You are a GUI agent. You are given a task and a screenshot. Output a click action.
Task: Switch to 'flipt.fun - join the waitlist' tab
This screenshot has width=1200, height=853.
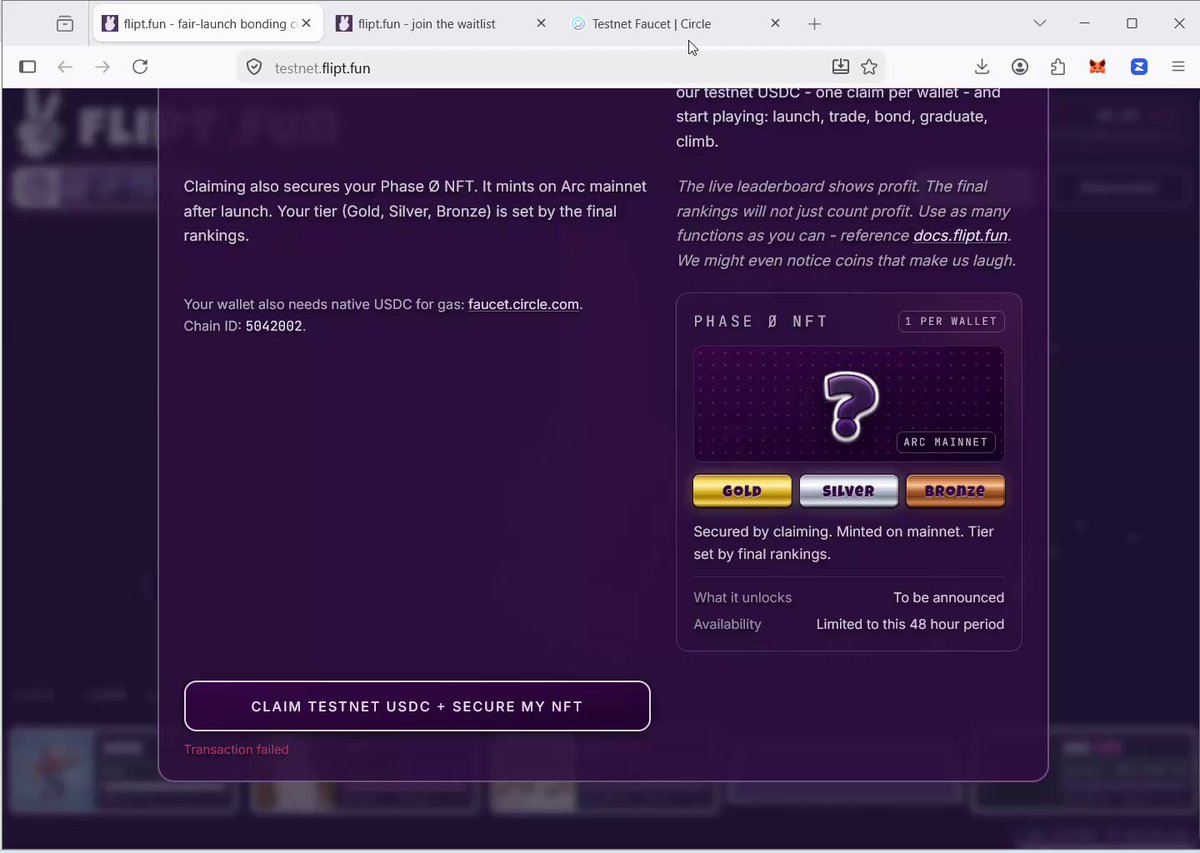click(x=443, y=24)
